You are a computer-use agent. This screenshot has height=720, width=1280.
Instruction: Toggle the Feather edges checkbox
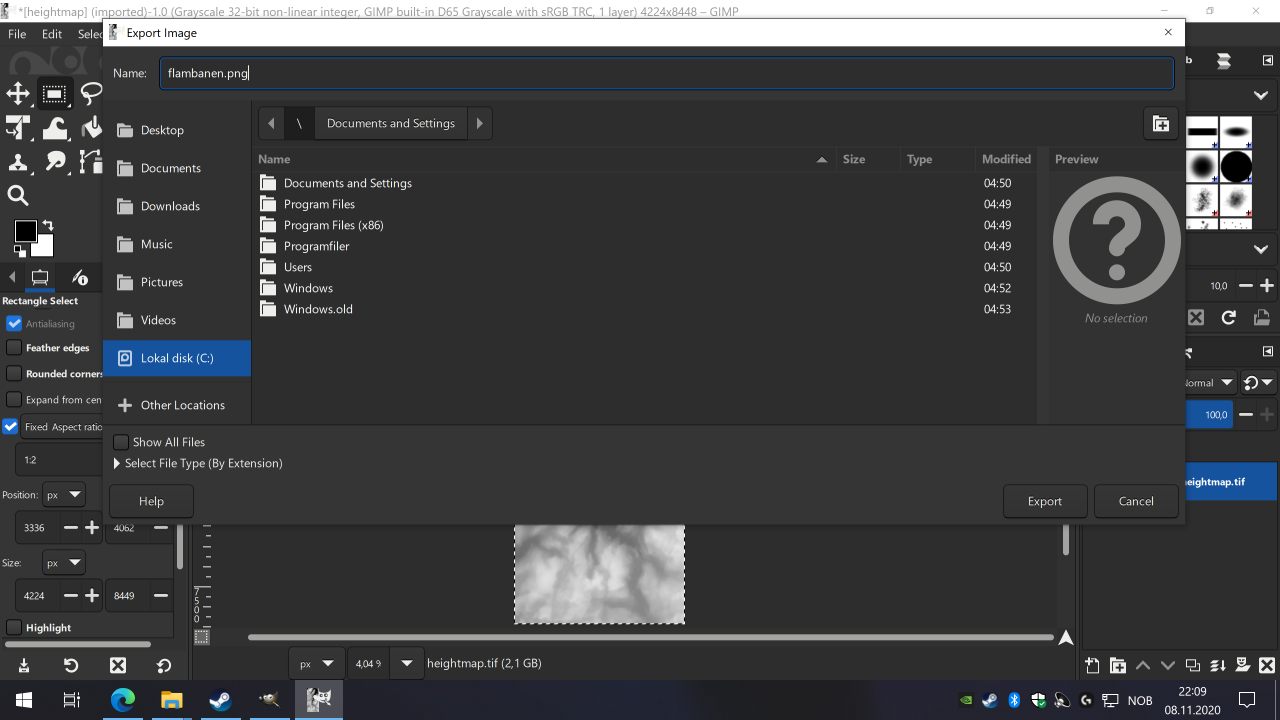(14, 348)
